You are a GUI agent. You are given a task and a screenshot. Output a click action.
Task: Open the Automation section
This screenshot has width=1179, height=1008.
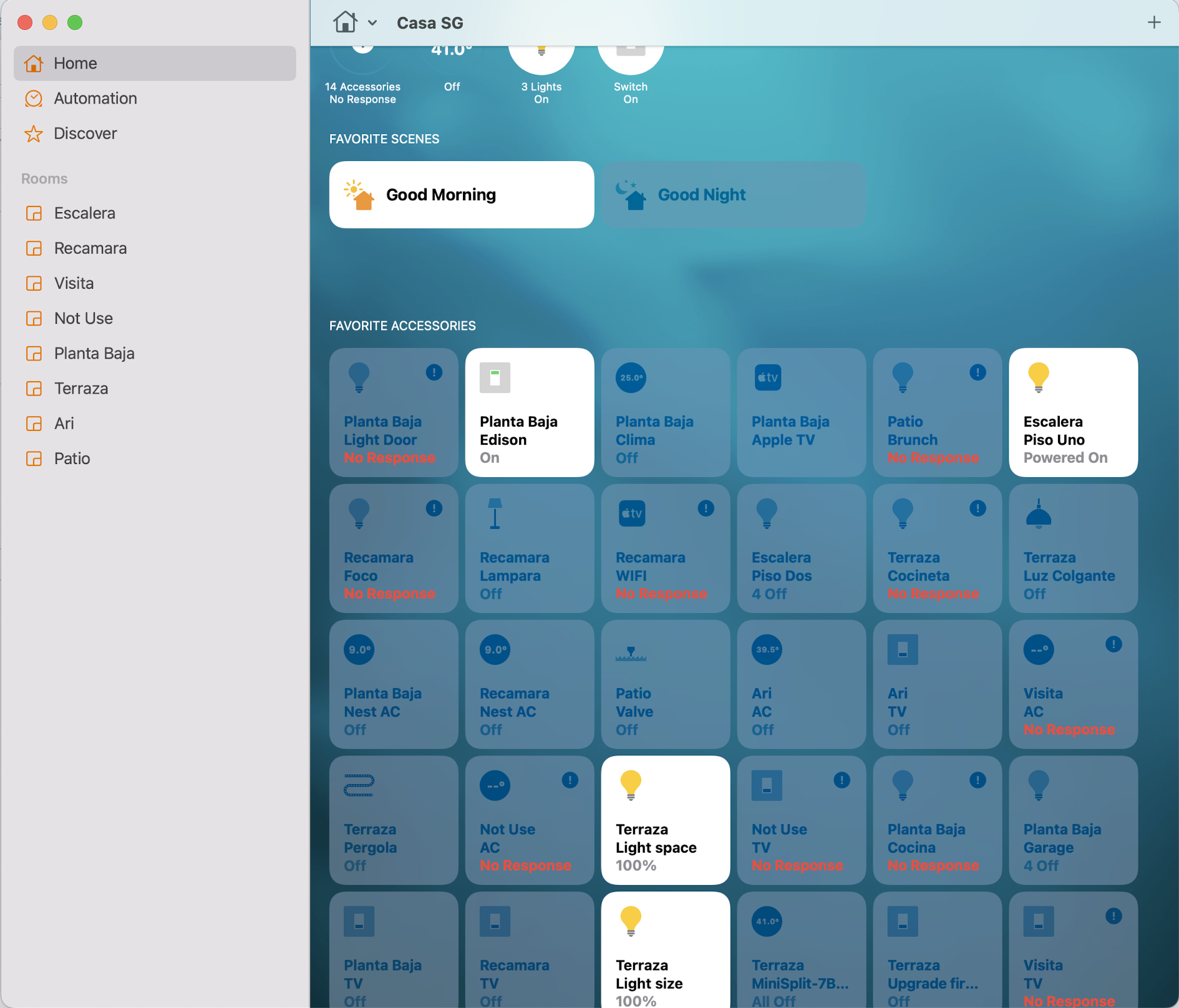tap(155, 98)
